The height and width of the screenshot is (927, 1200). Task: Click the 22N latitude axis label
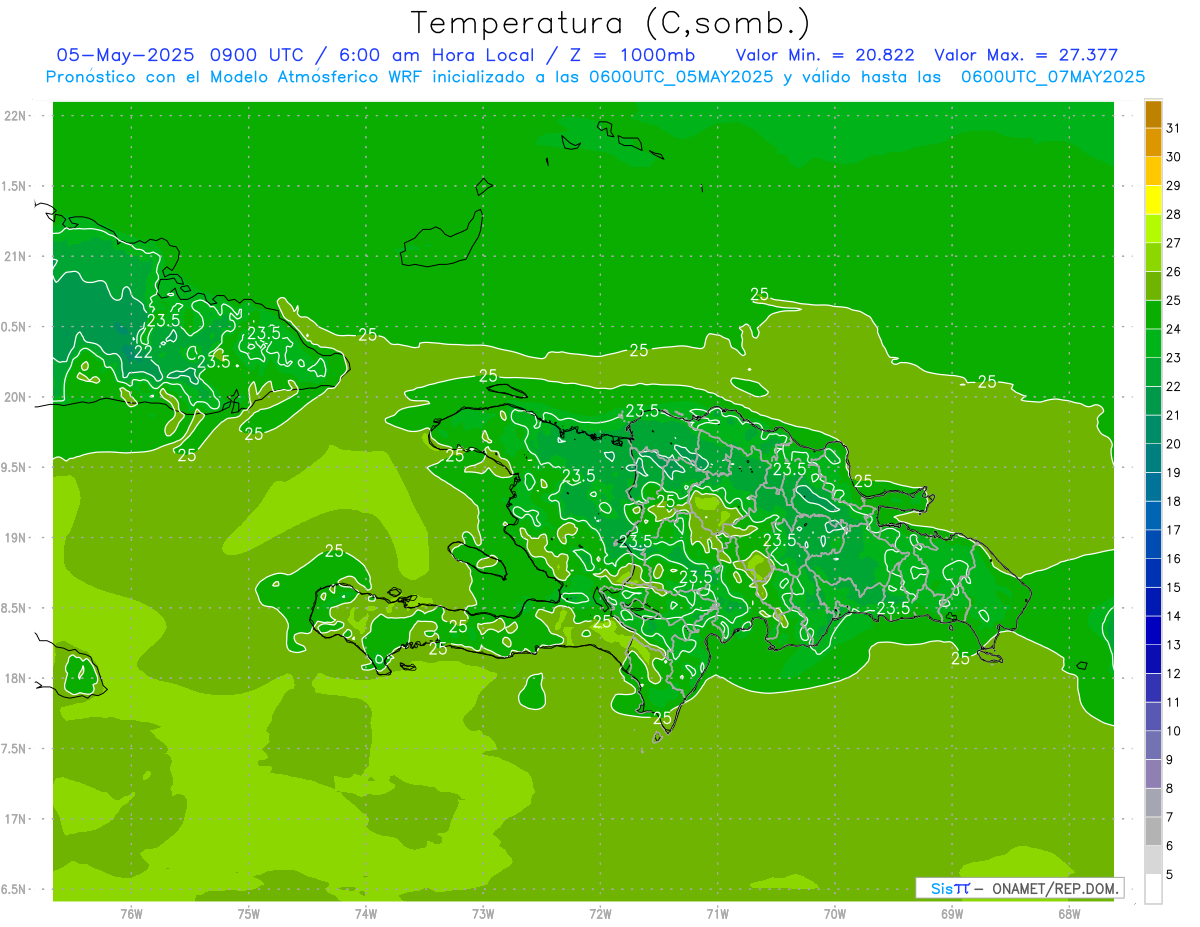[17, 116]
